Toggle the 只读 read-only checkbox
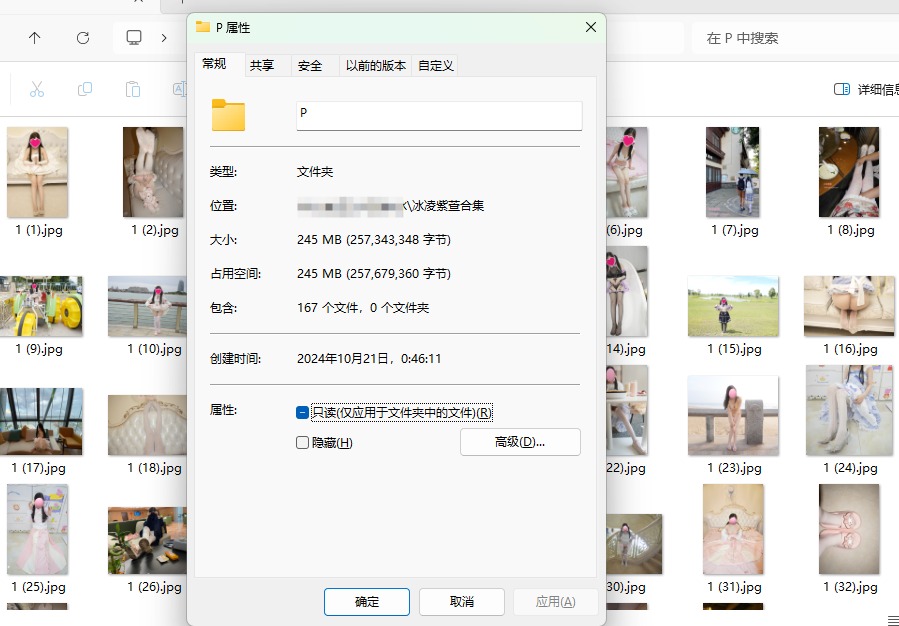 303,412
